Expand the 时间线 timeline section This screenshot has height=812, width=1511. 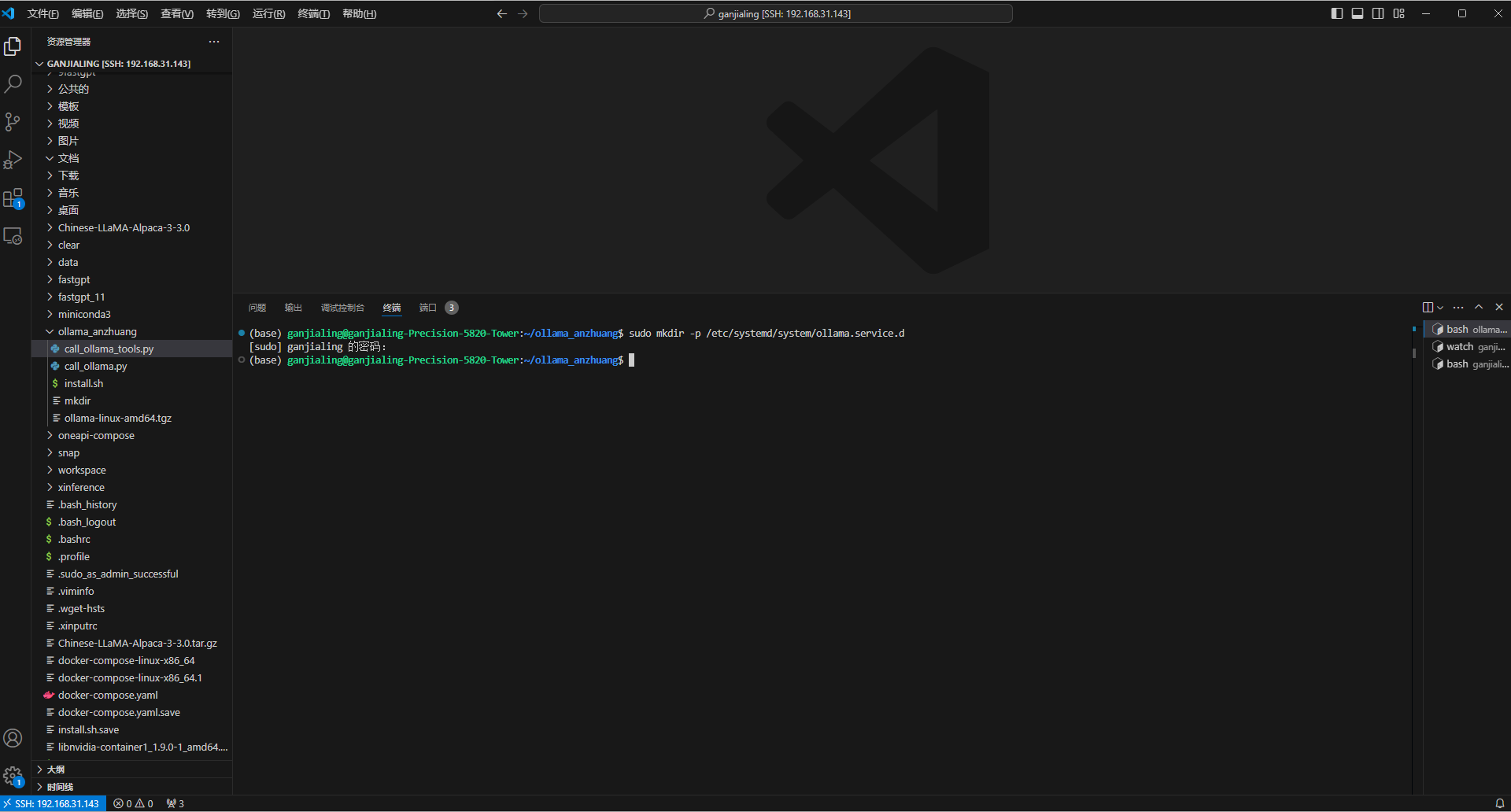(131, 787)
